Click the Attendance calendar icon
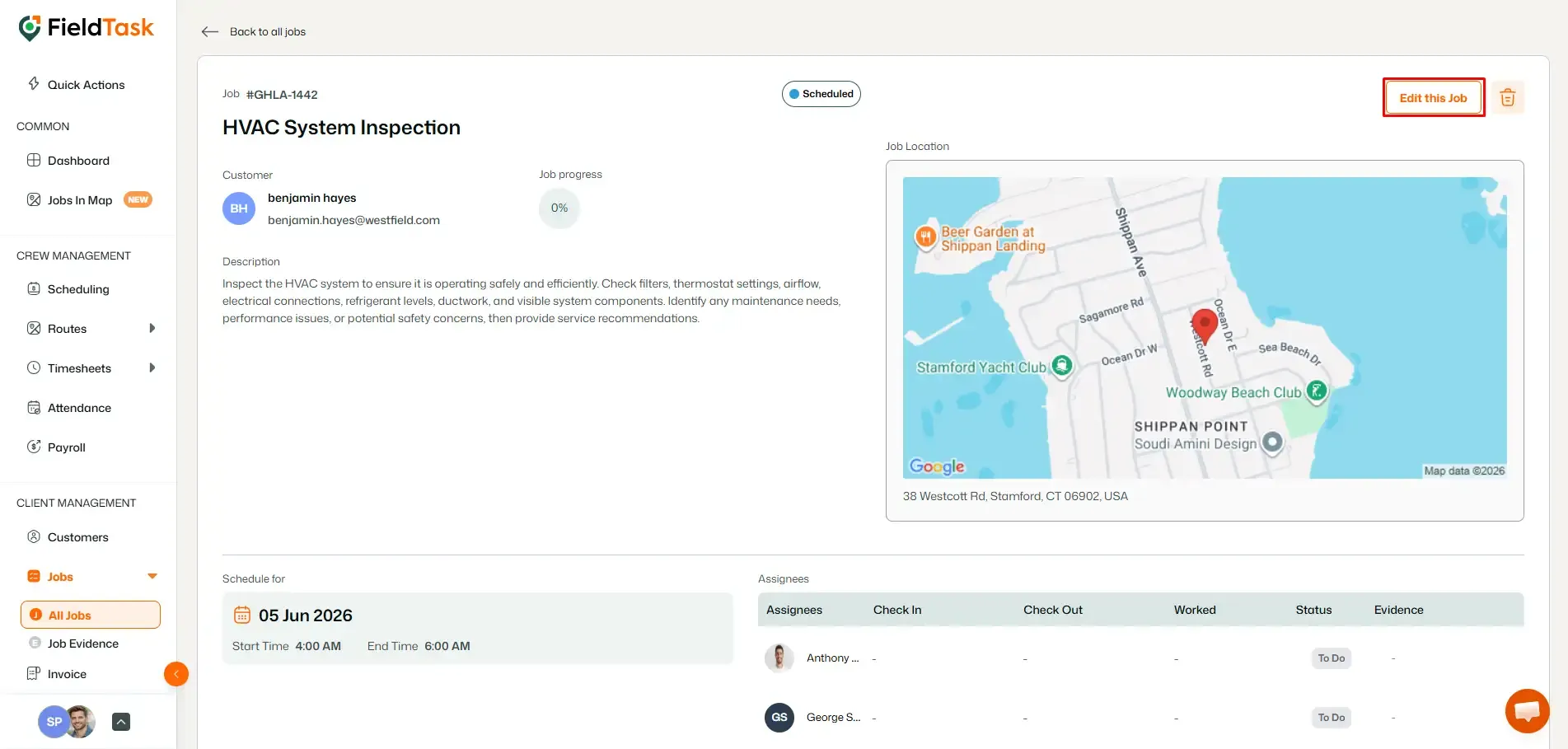Screen dimensions: 1568x749 [34, 407]
